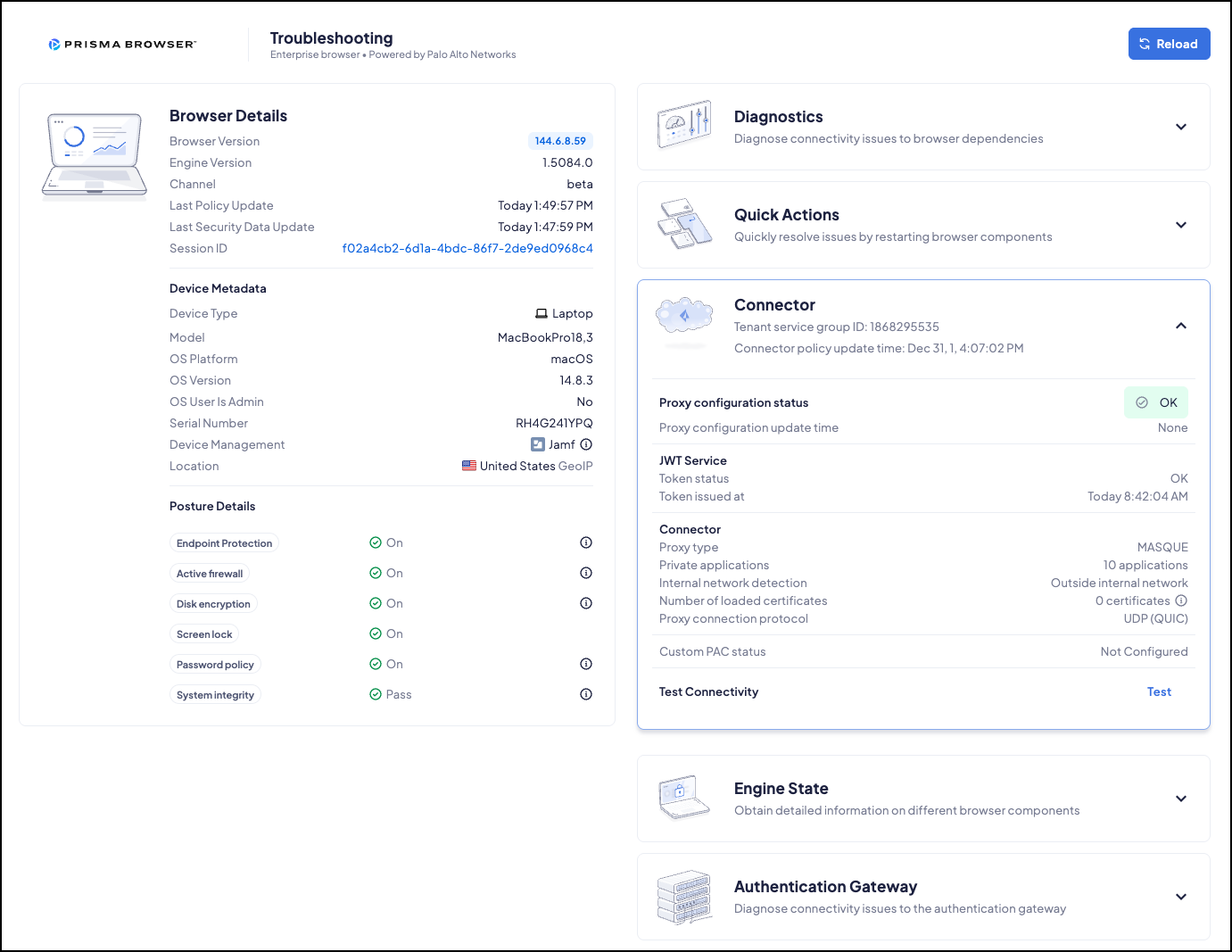Click the Prisma Browser logo
The height and width of the screenshot is (952, 1232).
122,44
